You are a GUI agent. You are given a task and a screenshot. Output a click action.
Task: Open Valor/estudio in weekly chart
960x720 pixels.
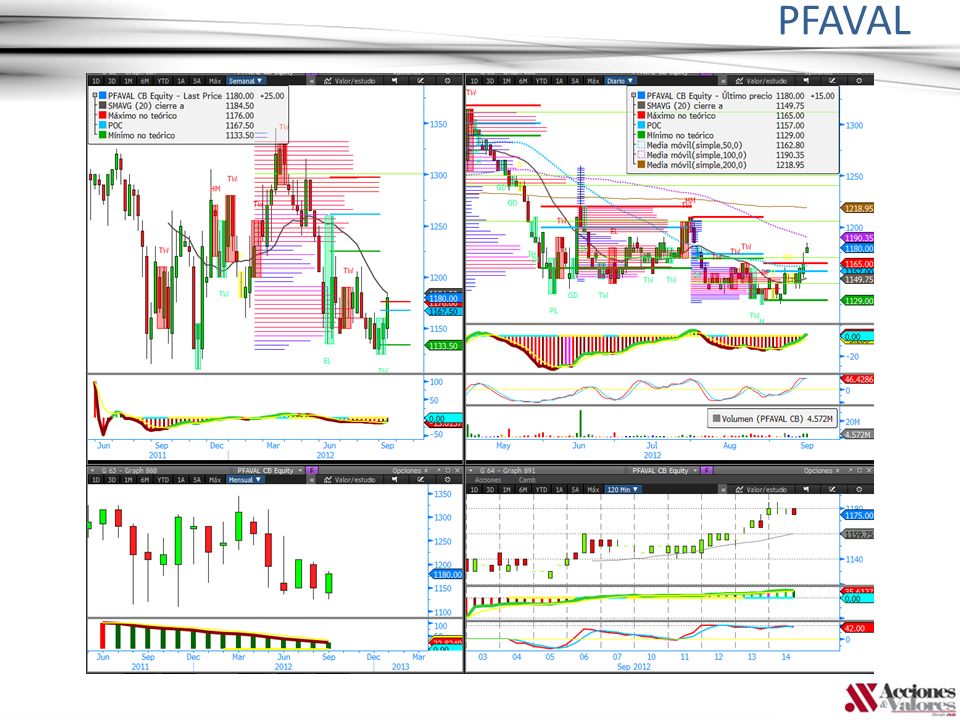click(350, 81)
